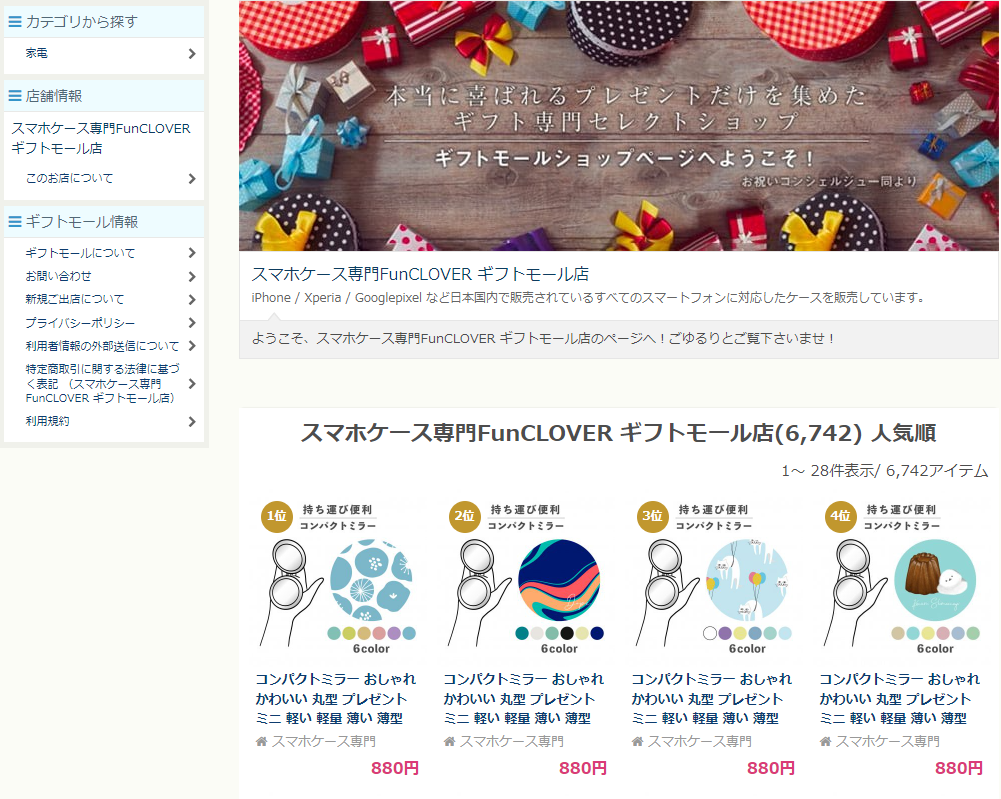Open 新規ご出店について link
The height and width of the screenshot is (799, 1001).
[x=75, y=299]
